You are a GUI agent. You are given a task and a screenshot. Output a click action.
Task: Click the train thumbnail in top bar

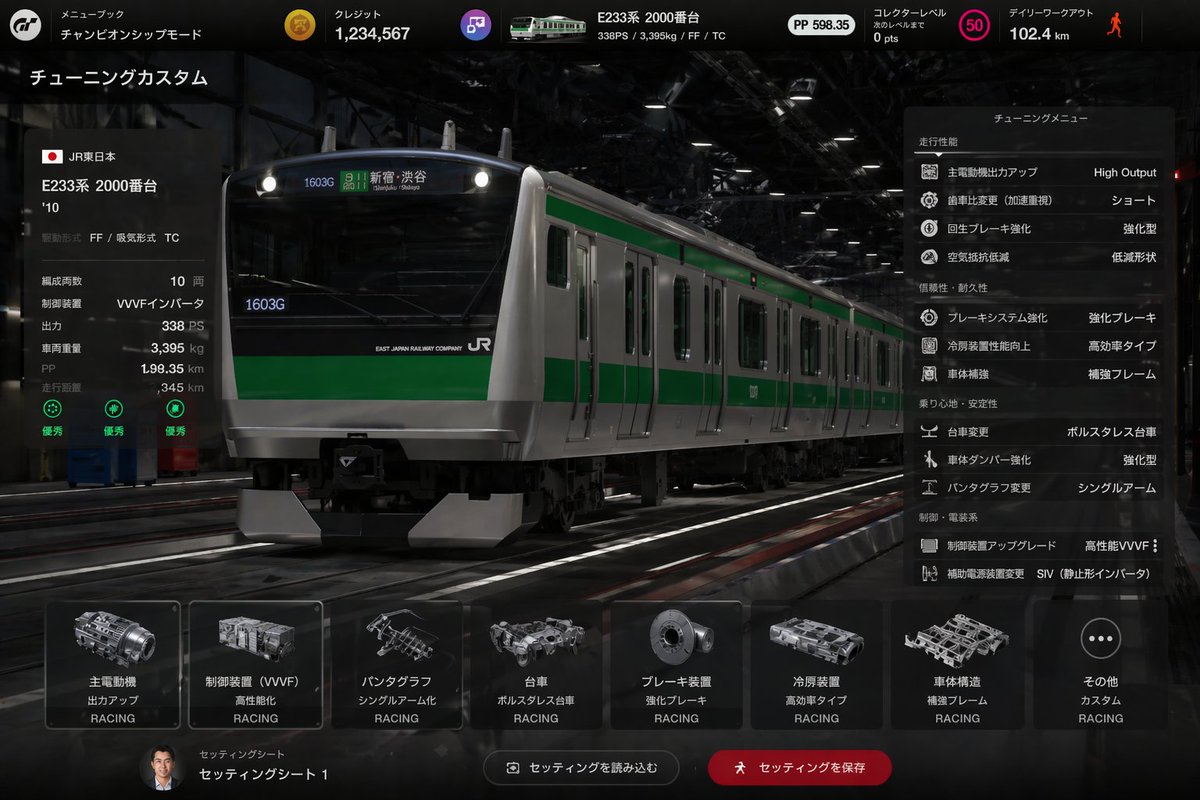coord(548,27)
